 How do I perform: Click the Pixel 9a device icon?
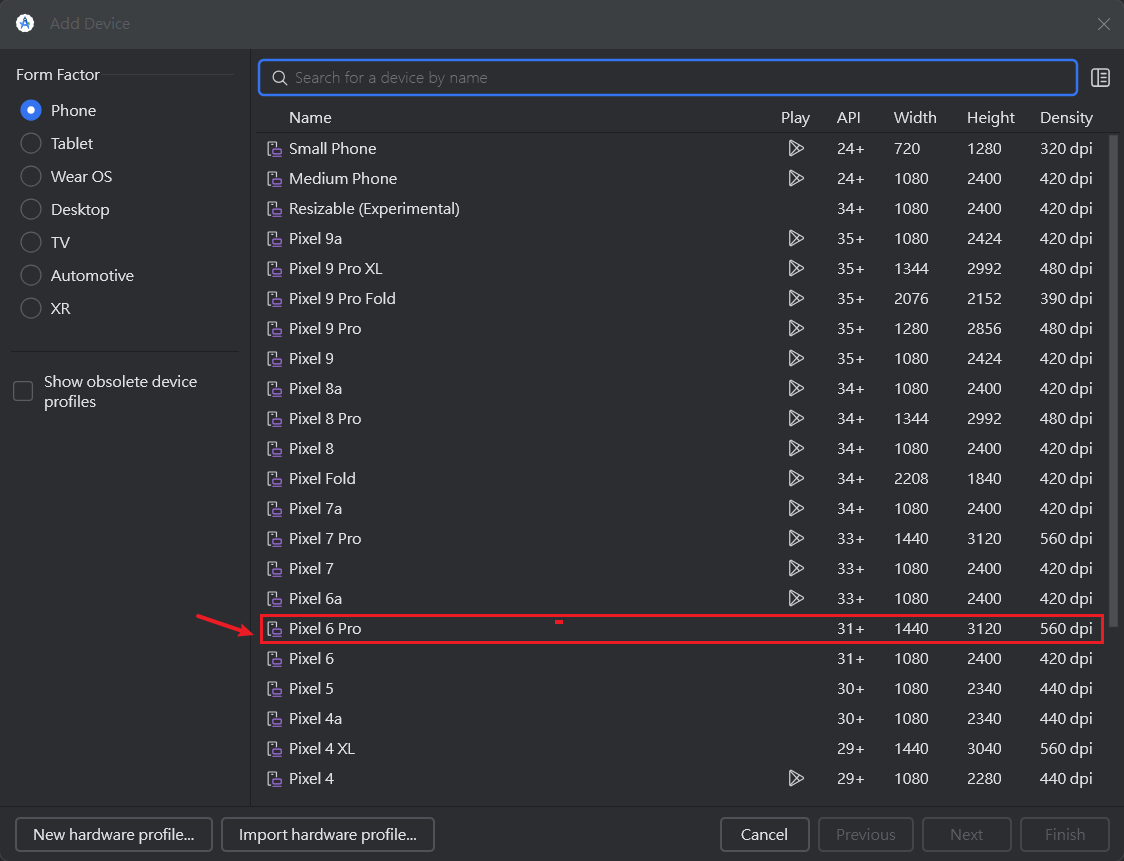tap(274, 239)
